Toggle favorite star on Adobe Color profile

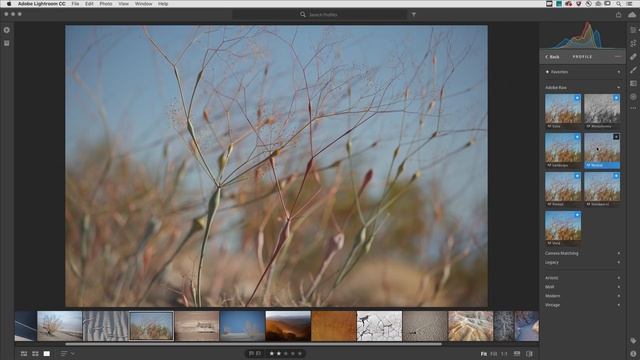(x=577, y=98)
